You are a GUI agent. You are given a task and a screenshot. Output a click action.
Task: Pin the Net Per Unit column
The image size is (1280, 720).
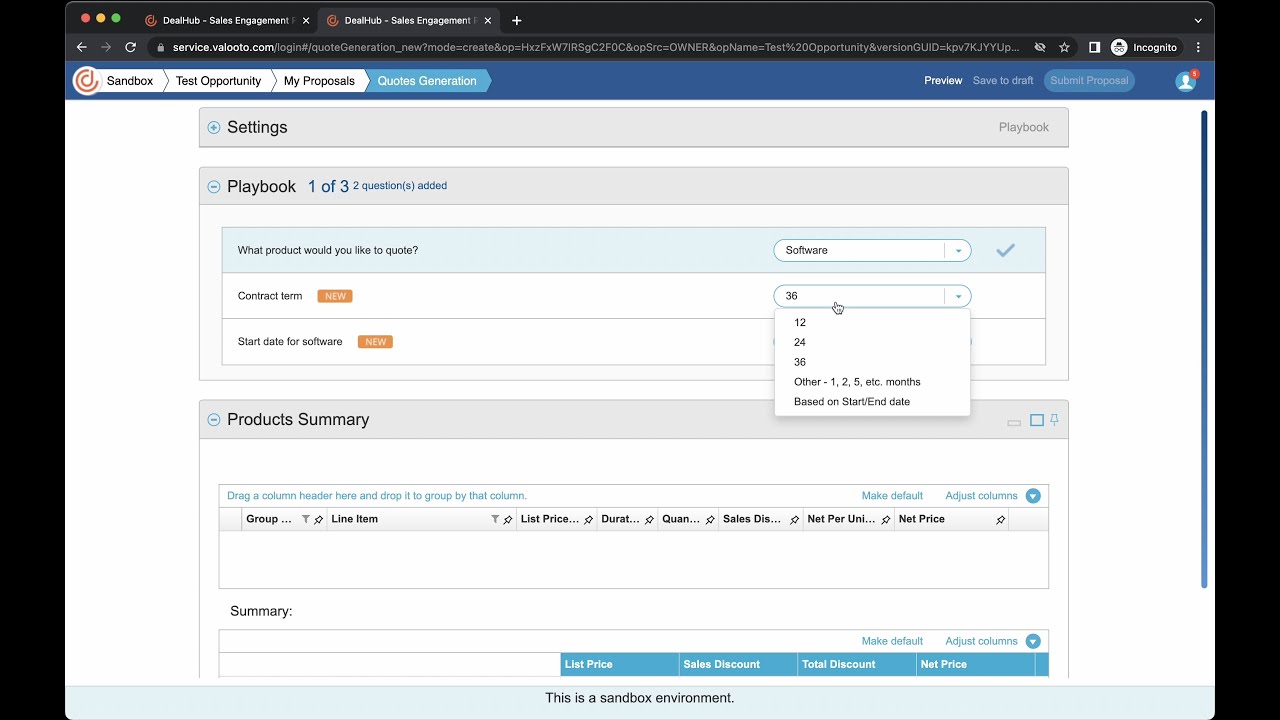click(886, 520)
